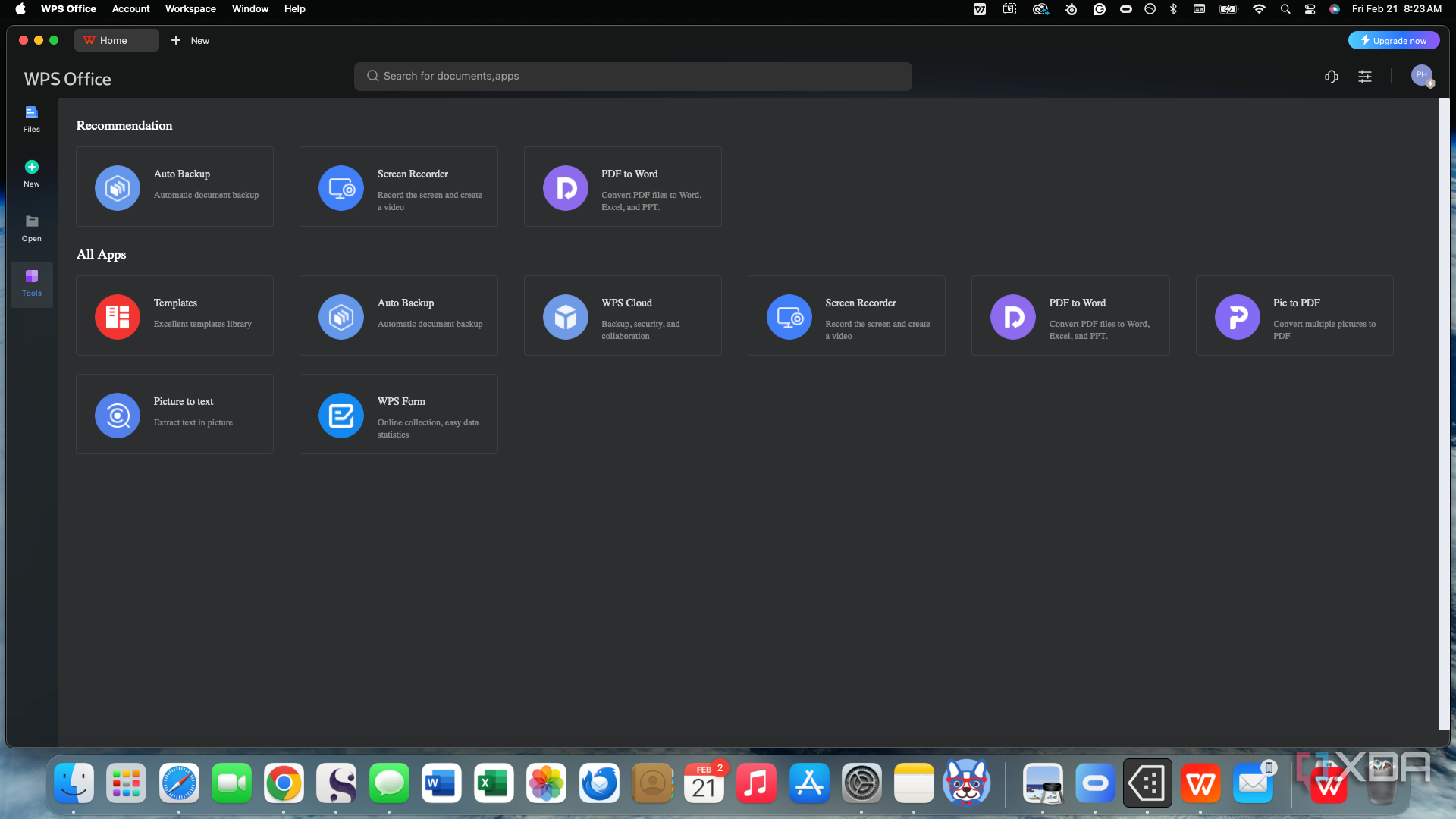The height and width of the screenshot is (819, 1456).
Task: Open Auto Backup icon under Recommendation
Action: click(117, 187)
